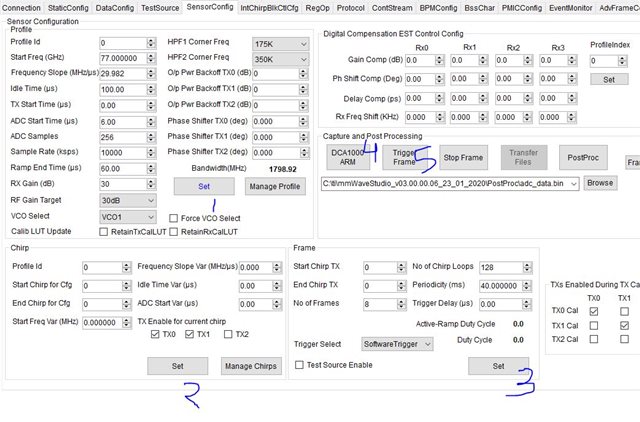Open the PostProc button

point(583,158)
